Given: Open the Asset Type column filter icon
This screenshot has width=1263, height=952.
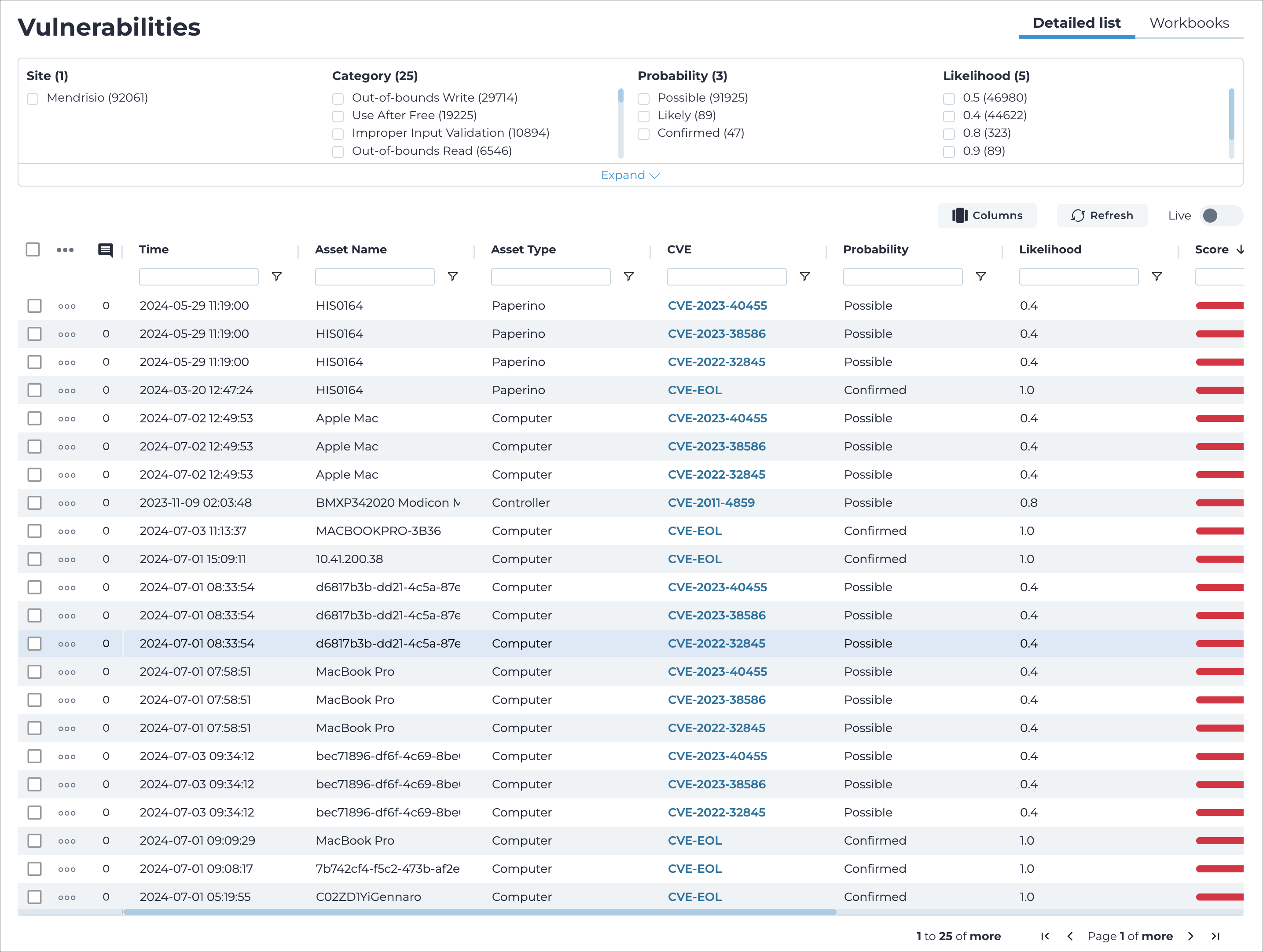Looking at the screenshot, I should click(x=629, y=277).
